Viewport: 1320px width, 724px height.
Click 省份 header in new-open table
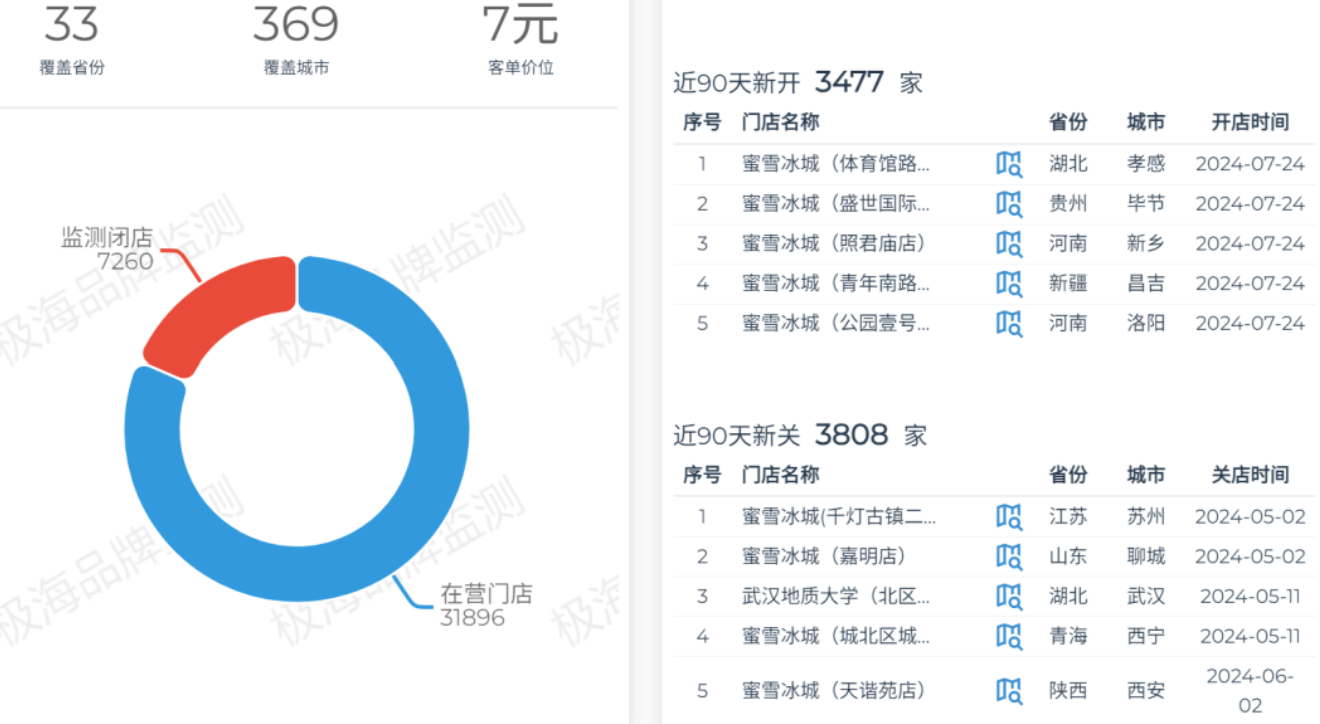(1068, 122)
